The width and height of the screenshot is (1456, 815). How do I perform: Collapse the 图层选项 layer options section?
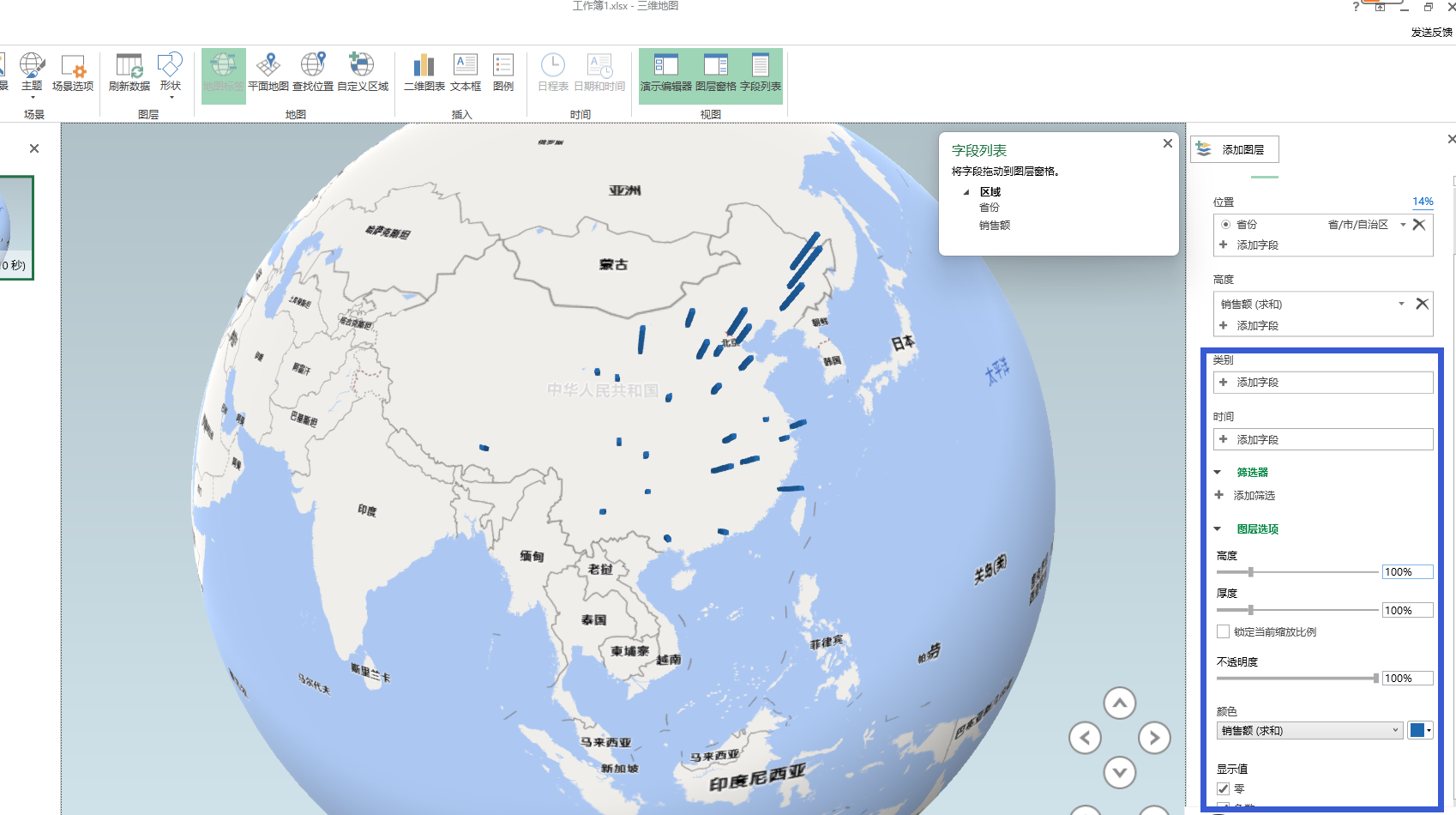click(1217, 529)
